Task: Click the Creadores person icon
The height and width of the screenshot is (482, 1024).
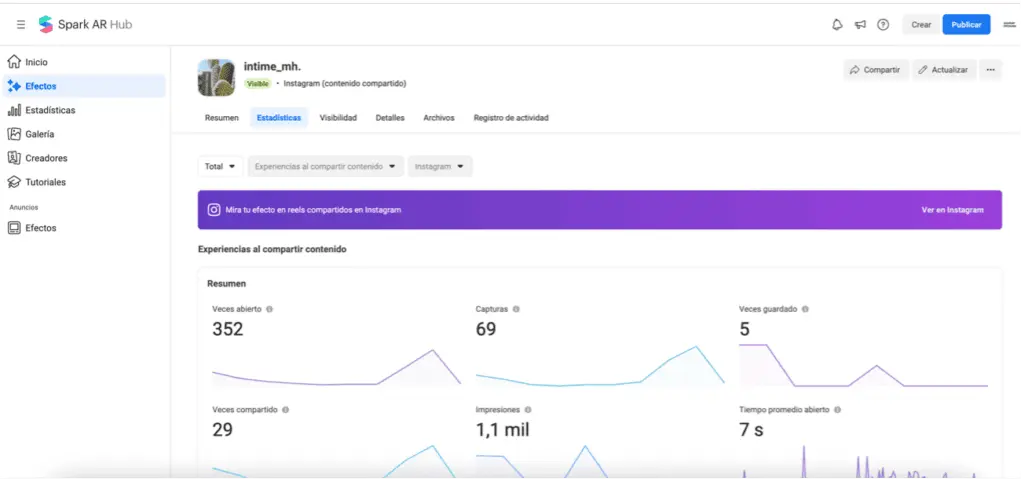Action: (x=14, y=157)
